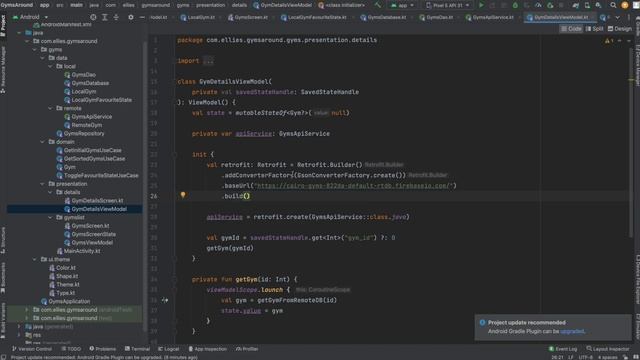
Task: Open the App Inspection tool window
Action: tap(207, 349)
